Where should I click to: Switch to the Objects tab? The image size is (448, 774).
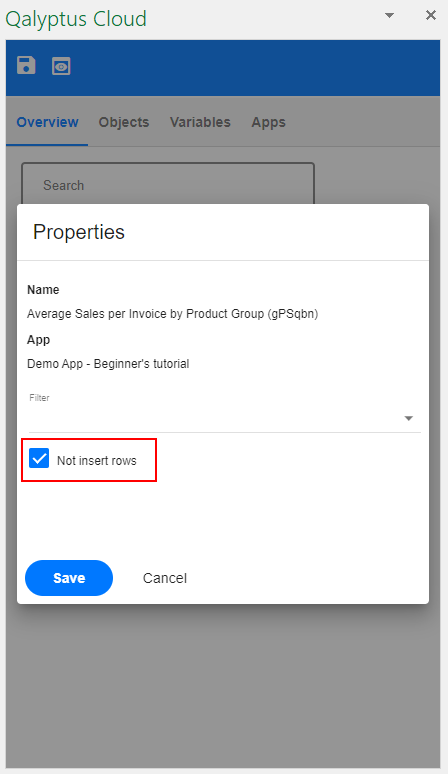tap(124, 122)
